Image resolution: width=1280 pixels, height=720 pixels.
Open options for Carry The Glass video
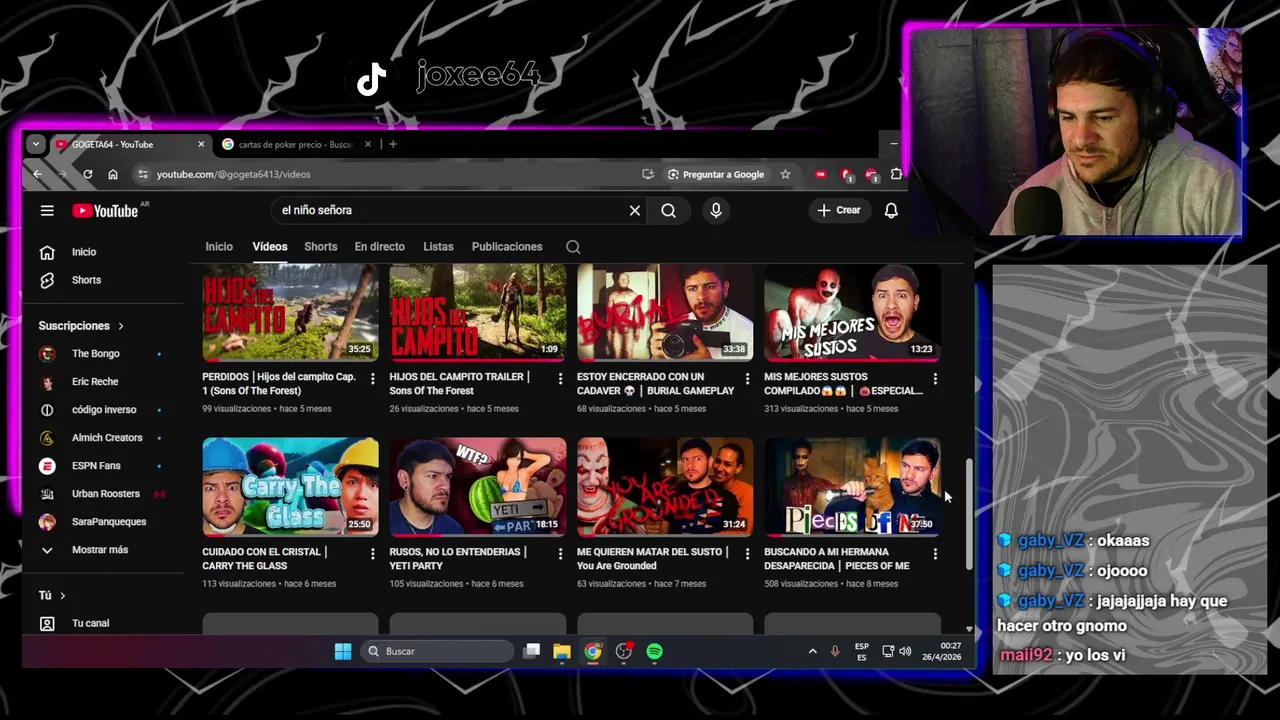coord(372,554)
